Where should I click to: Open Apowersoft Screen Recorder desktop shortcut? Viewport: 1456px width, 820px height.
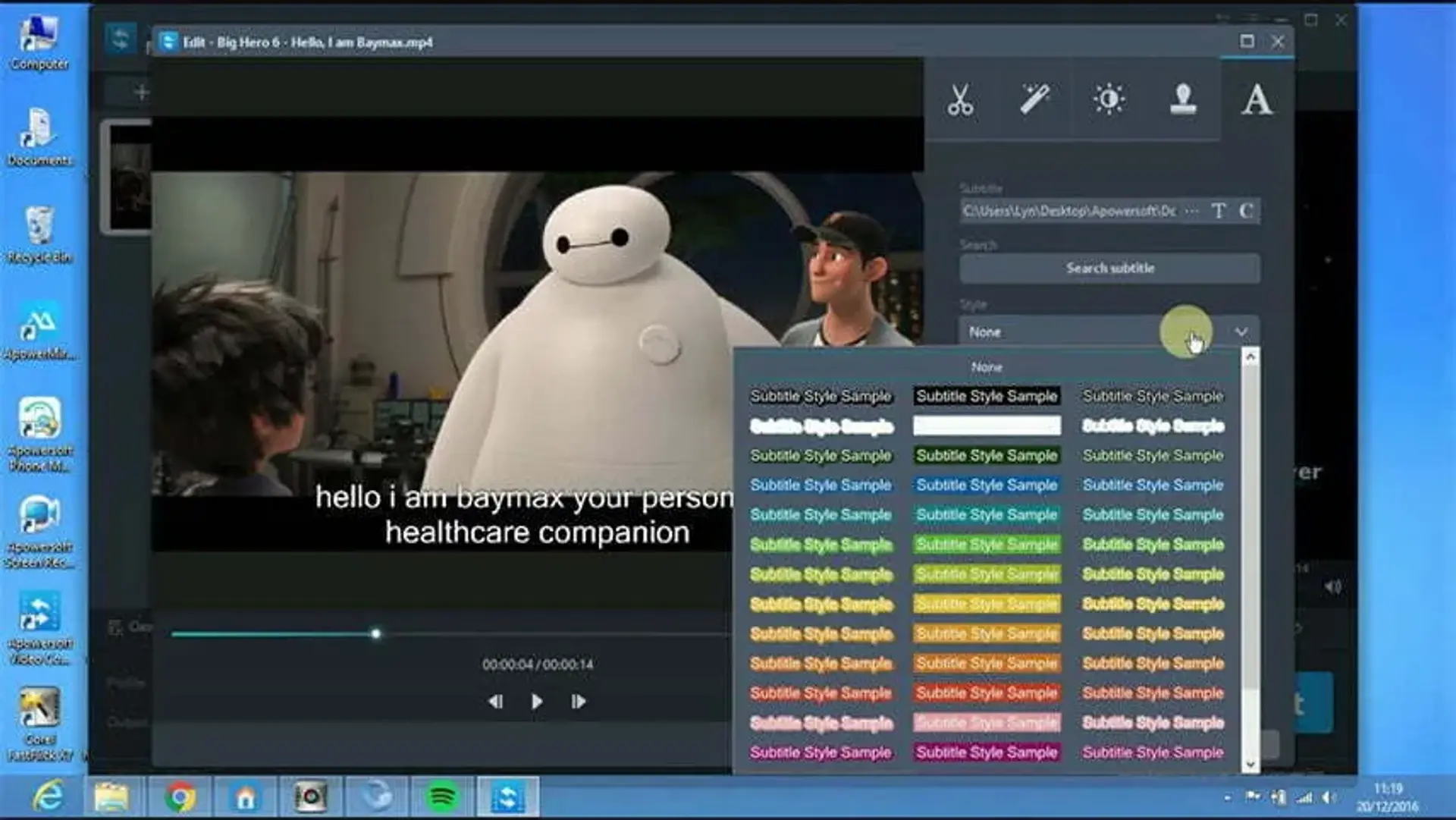39,532
